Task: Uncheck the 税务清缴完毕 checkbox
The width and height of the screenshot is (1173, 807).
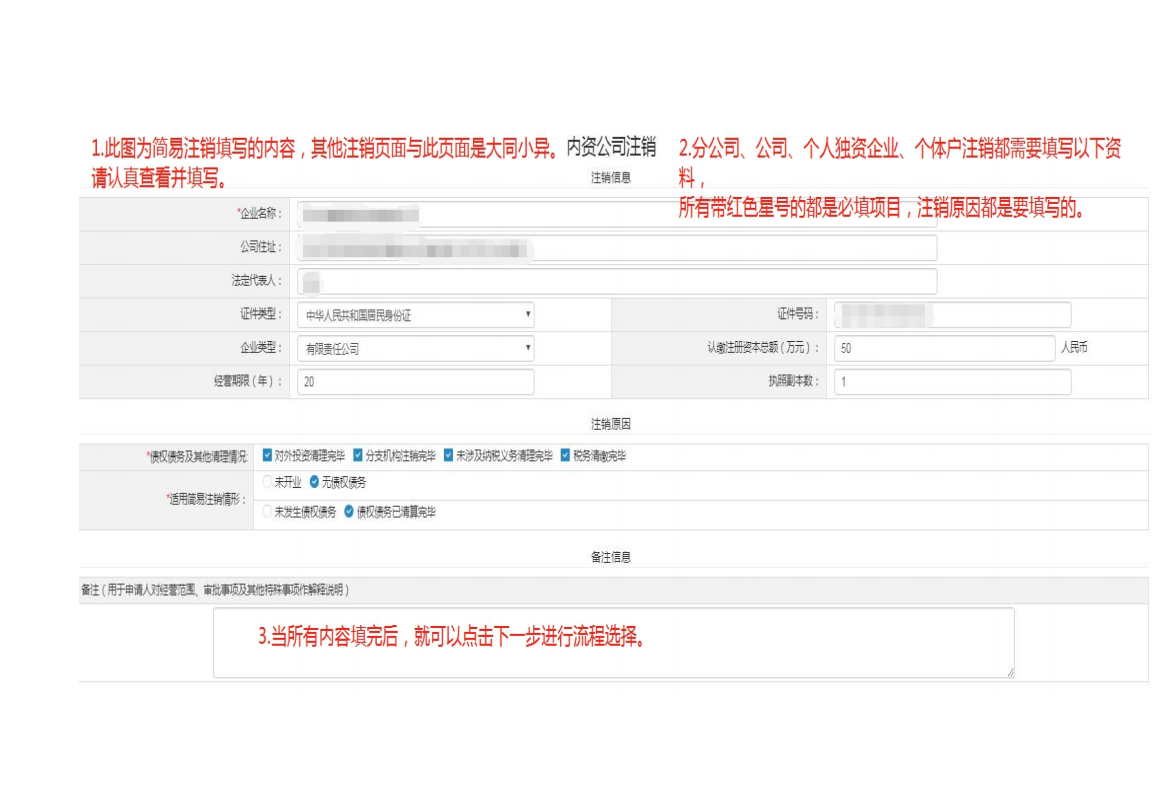Action: pos(565,455)
